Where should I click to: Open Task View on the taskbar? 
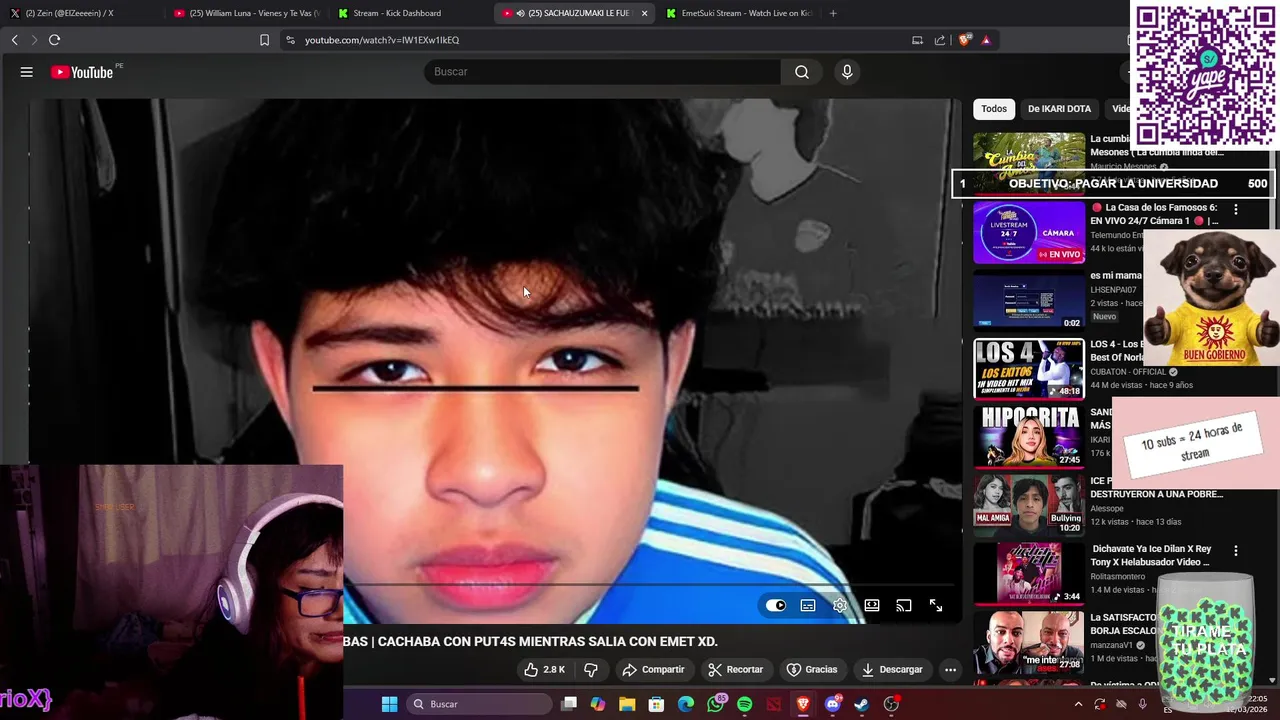pos(569,704)
